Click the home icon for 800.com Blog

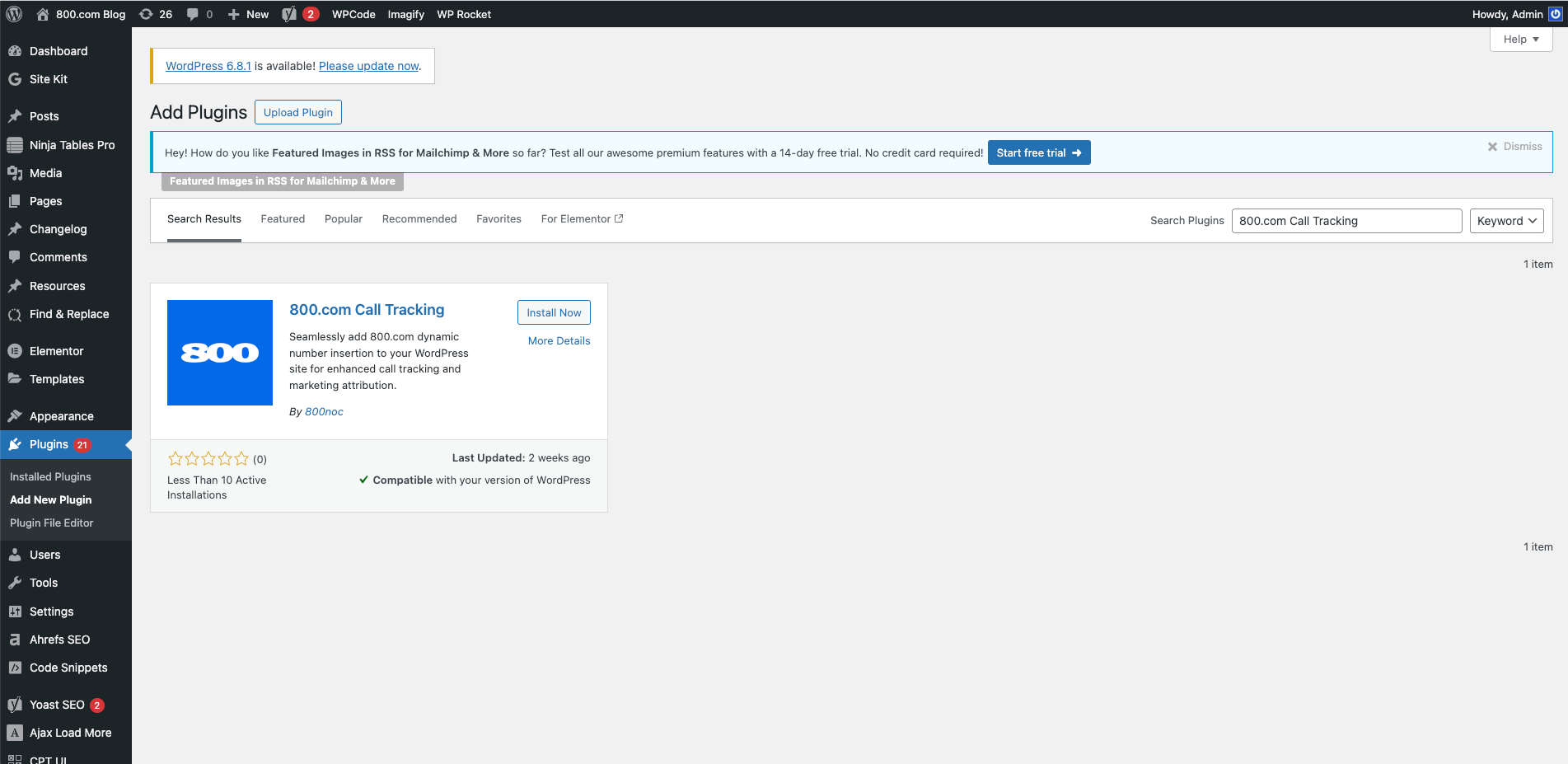(x=43, y=14)
